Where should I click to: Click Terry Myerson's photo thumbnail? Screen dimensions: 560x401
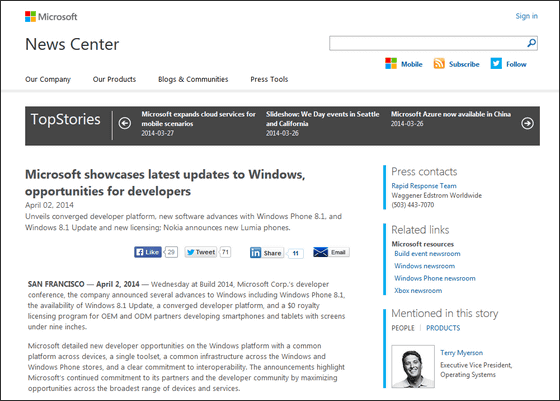(413, 366)
